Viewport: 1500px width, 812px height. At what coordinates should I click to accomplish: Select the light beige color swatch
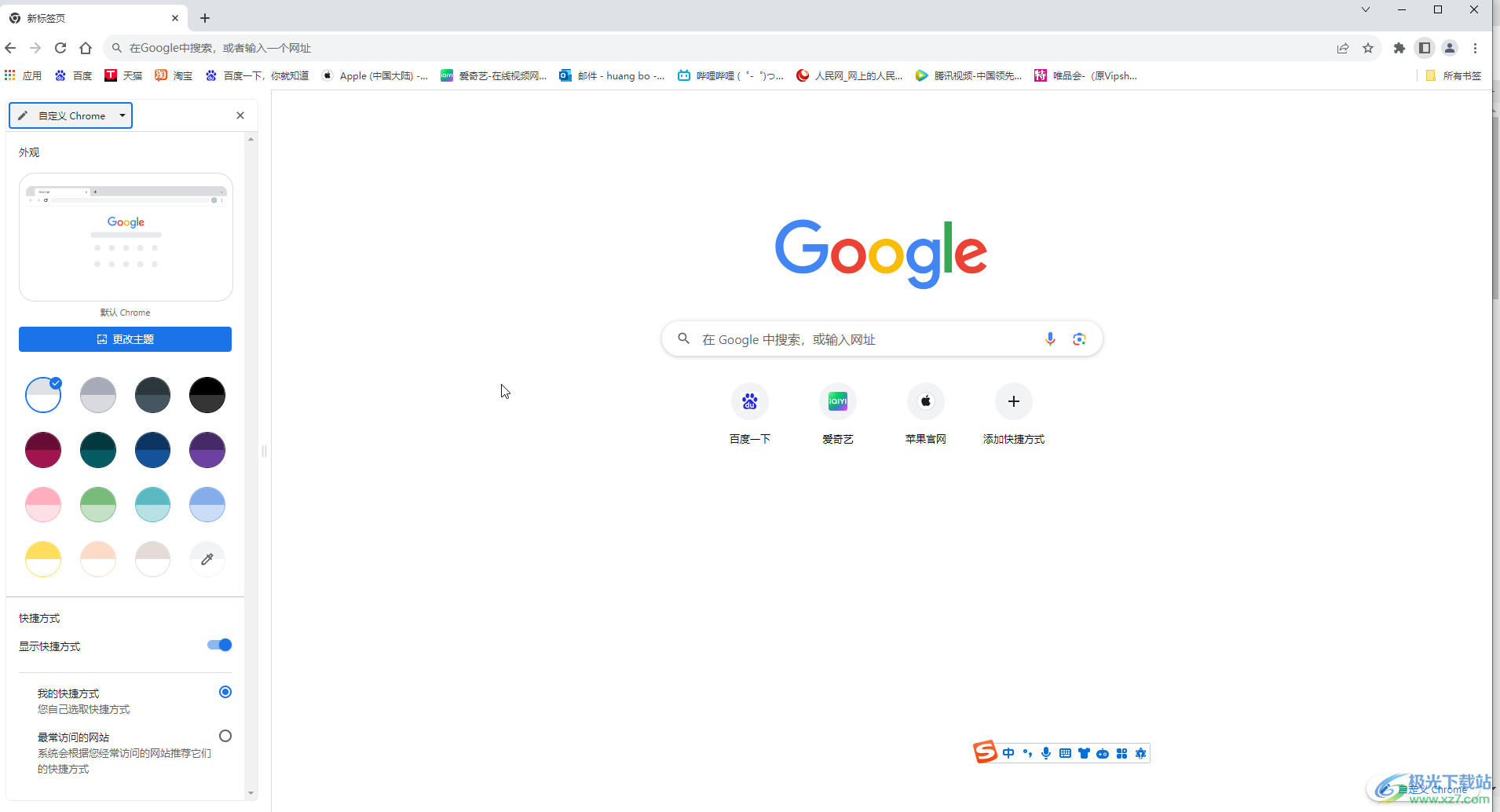(152, 559)
